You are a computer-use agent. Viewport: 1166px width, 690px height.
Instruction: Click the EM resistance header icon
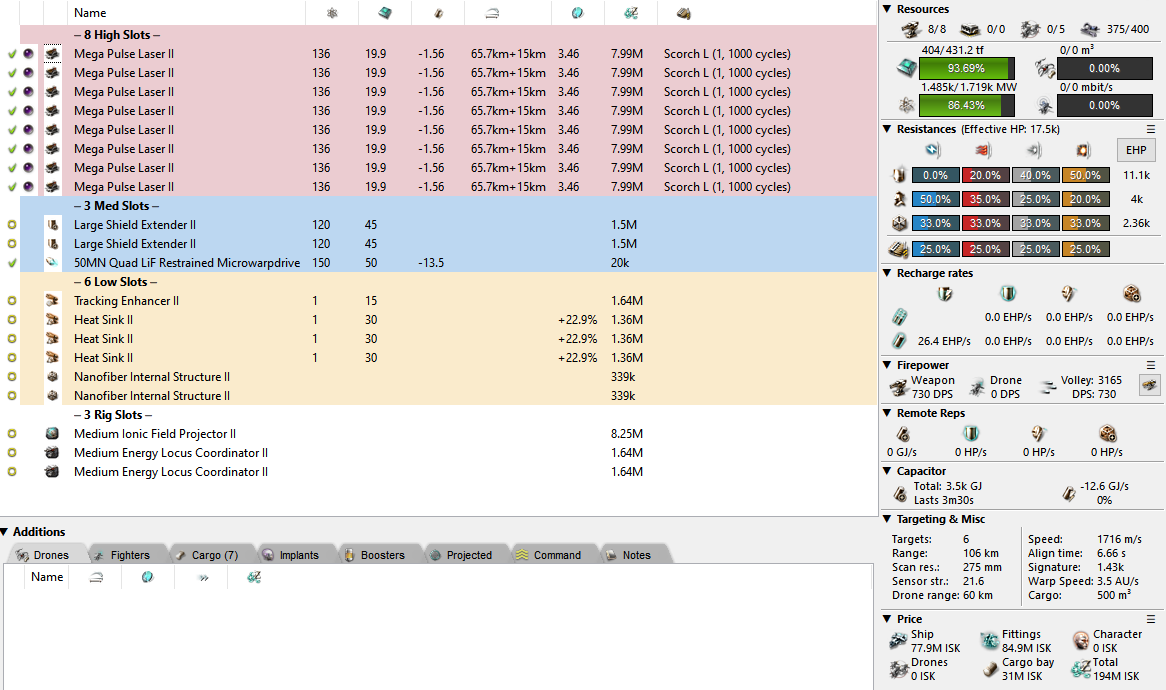coord(932,150)
